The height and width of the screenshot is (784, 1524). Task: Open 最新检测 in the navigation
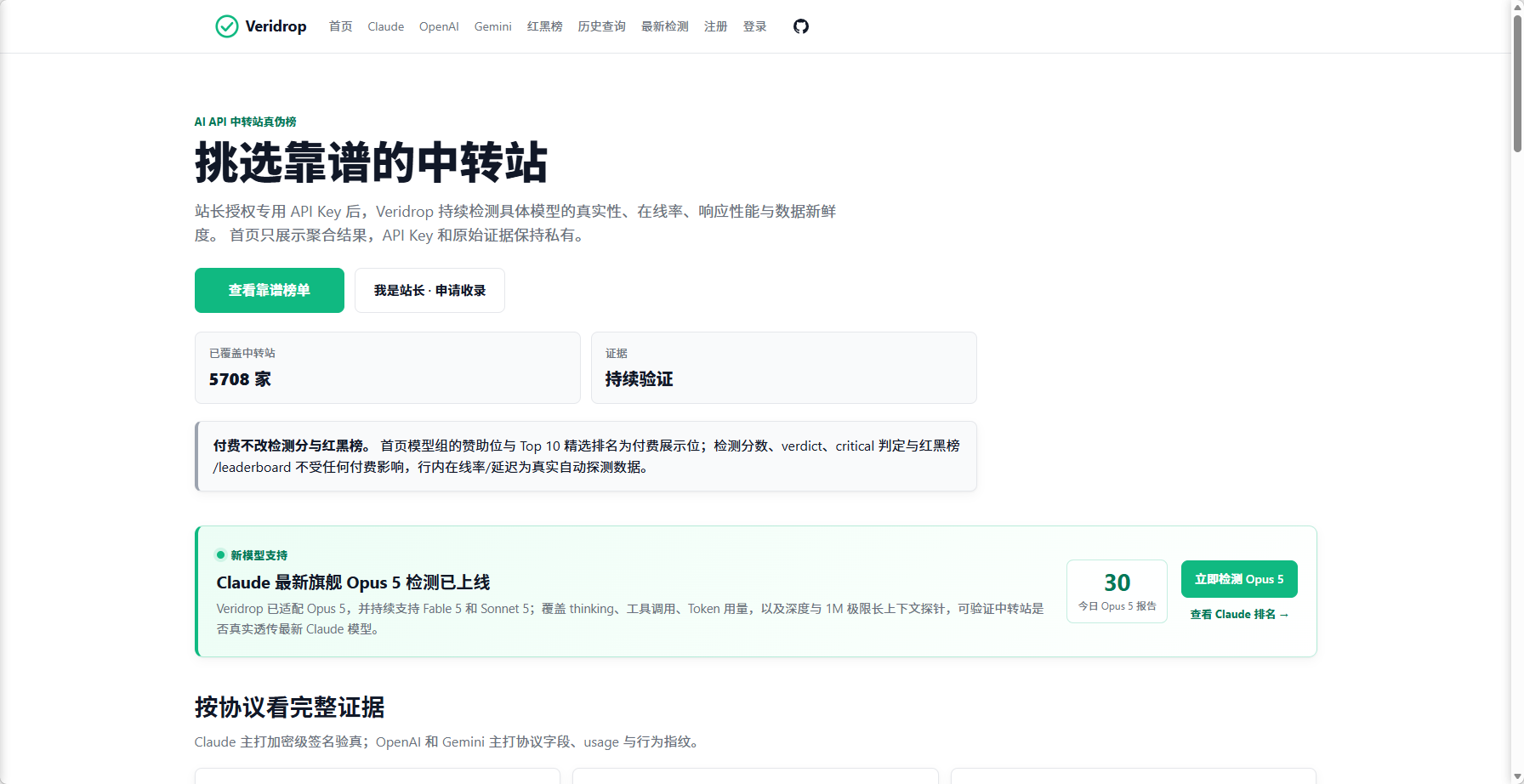coord(665,26)
